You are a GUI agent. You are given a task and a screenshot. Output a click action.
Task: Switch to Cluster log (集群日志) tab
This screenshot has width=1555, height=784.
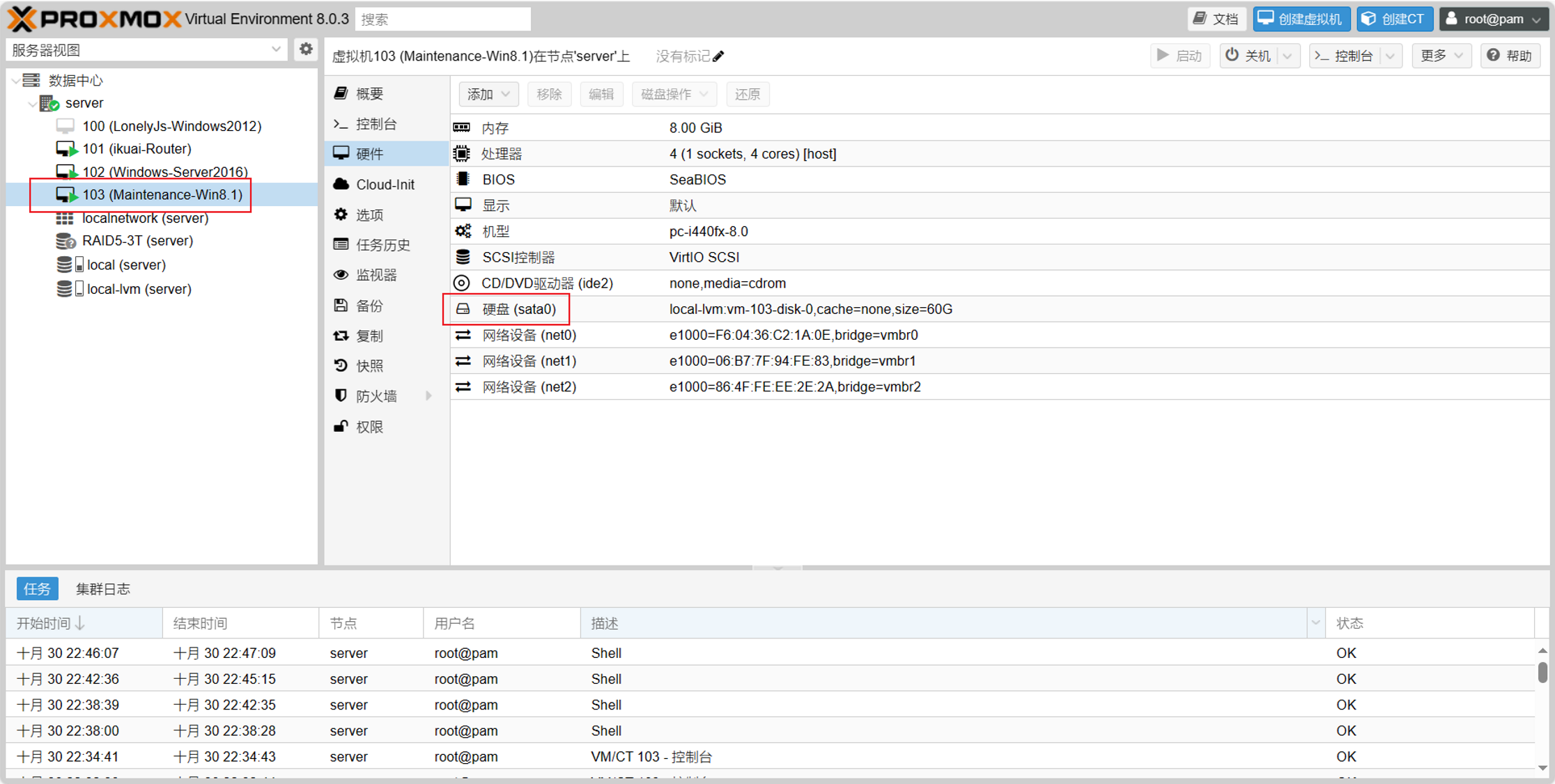[103, 589]
